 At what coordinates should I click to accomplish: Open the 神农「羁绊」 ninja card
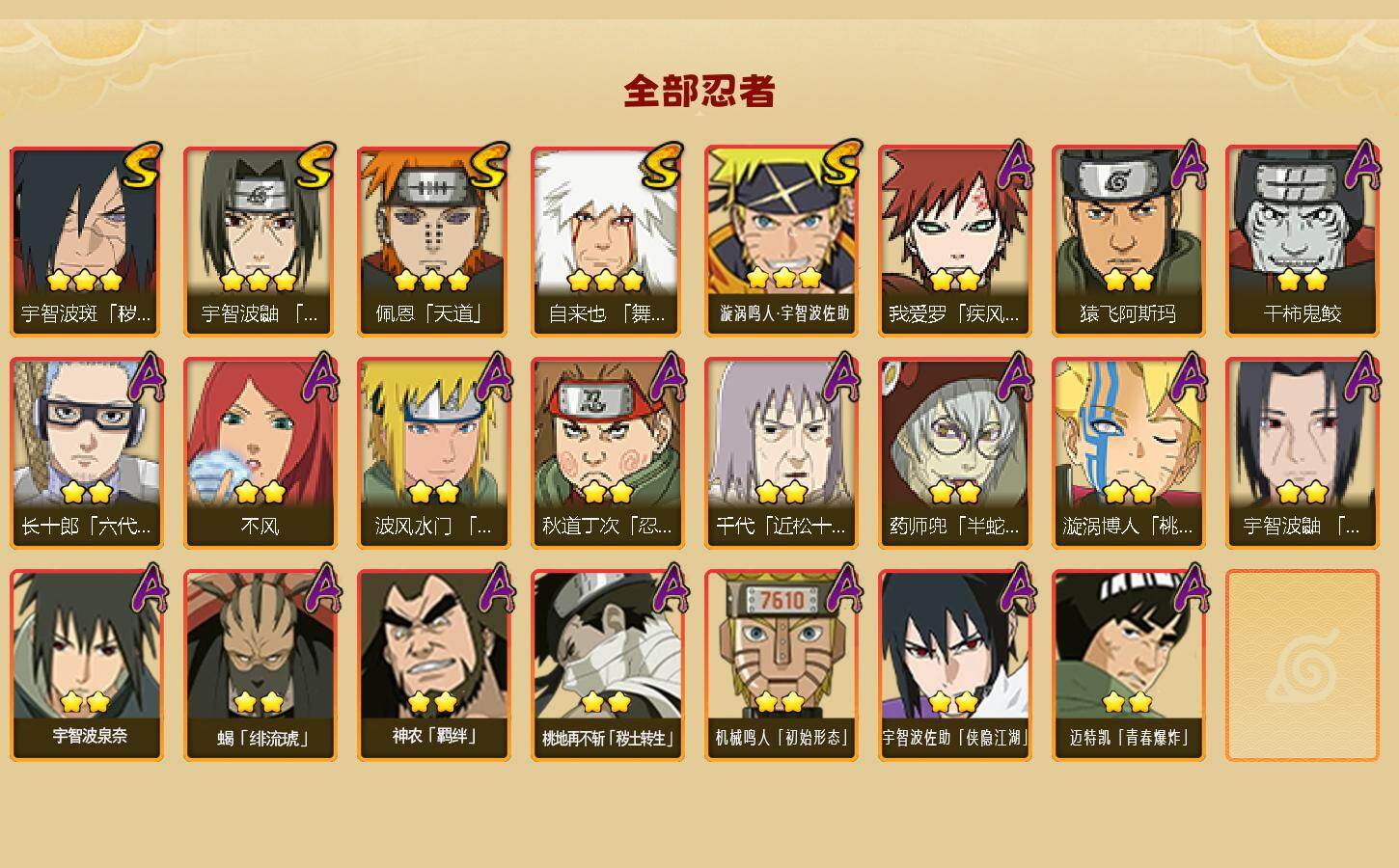coord(433,665)
